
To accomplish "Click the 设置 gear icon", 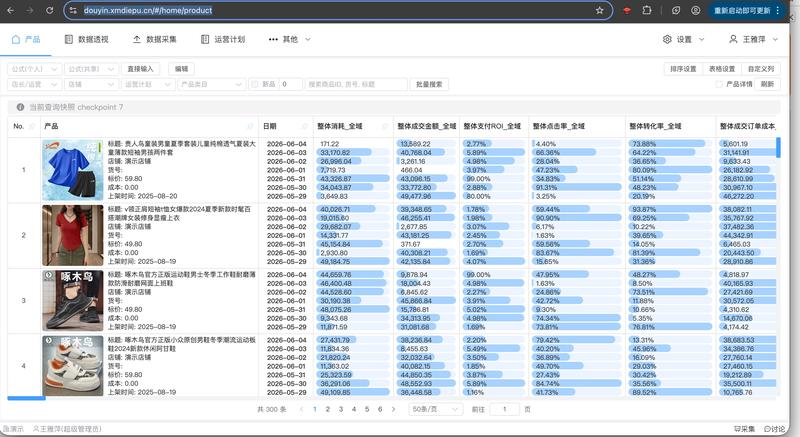I will (x=667, y=39).
